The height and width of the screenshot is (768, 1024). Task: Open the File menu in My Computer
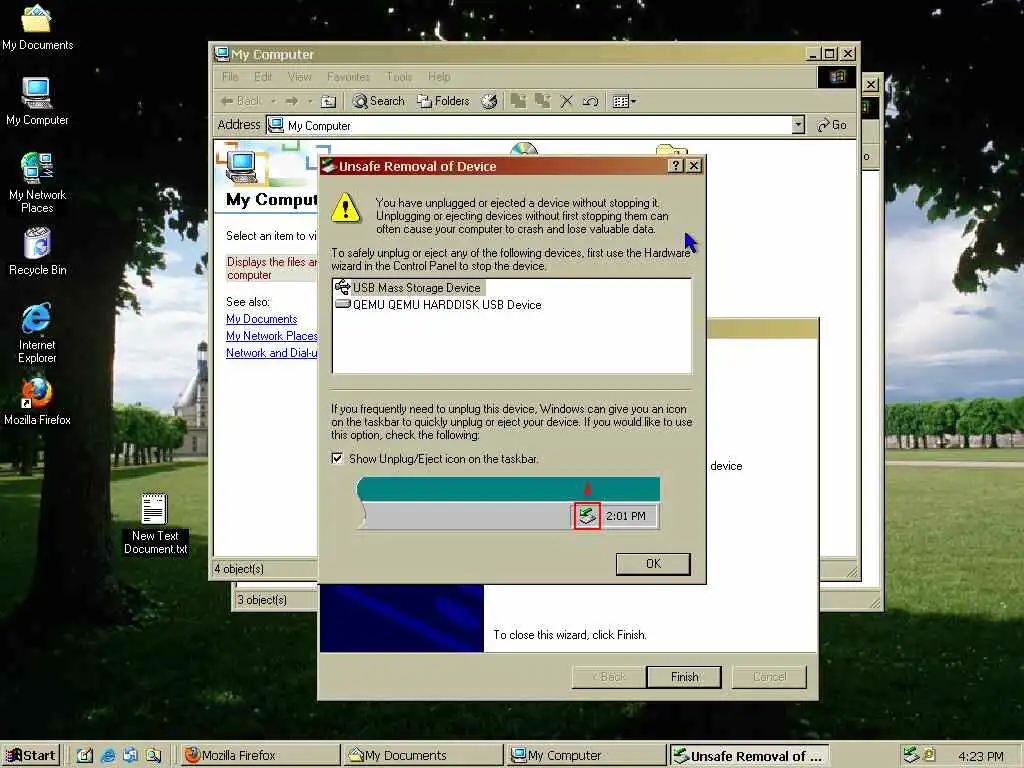[x=230, y=76]
